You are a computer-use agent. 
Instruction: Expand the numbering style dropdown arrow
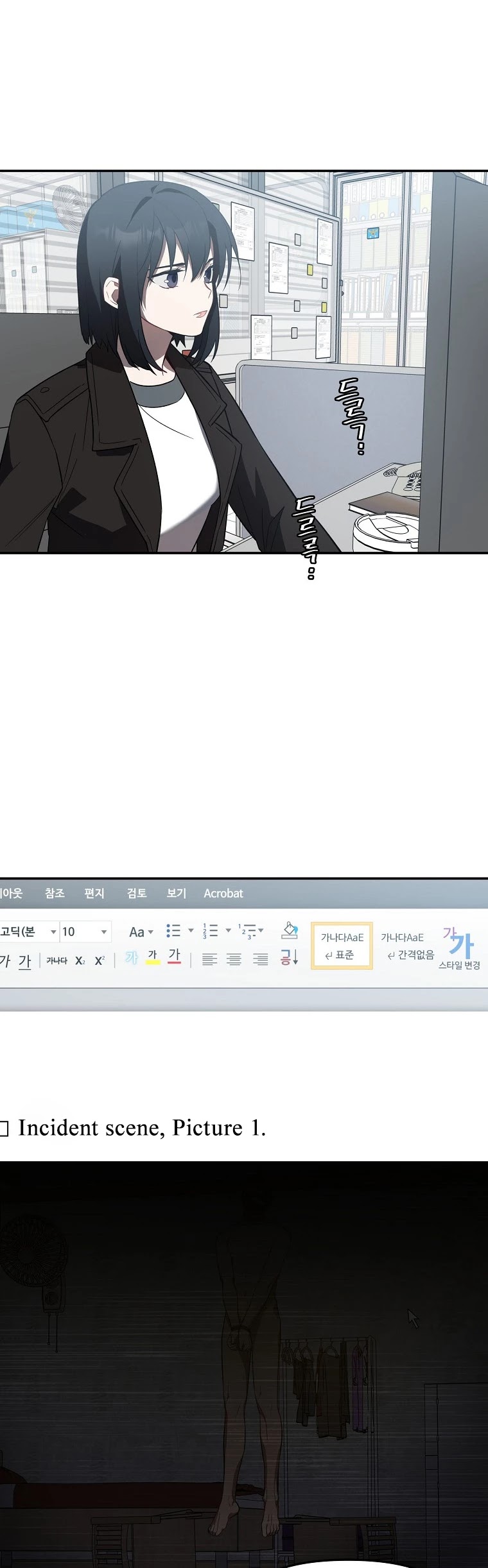pyautogui.click(x=228, y=930)
